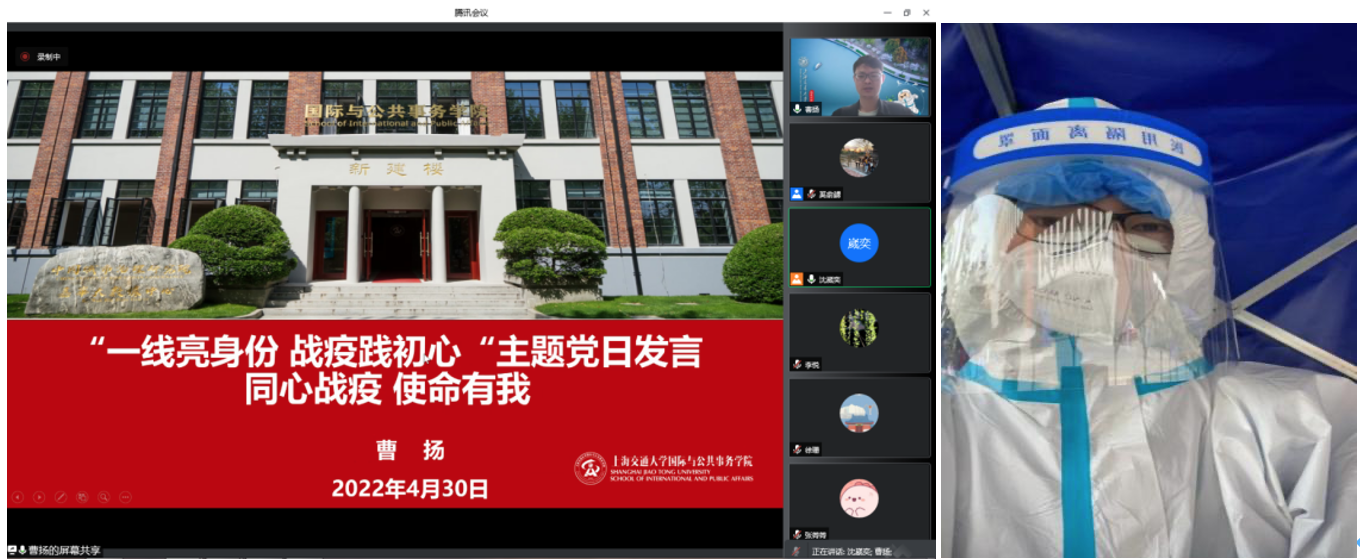The width and height of the screenshot is (1360, 560).
Task: Click 徐珊's muted microphone icon
Action: 797,450
